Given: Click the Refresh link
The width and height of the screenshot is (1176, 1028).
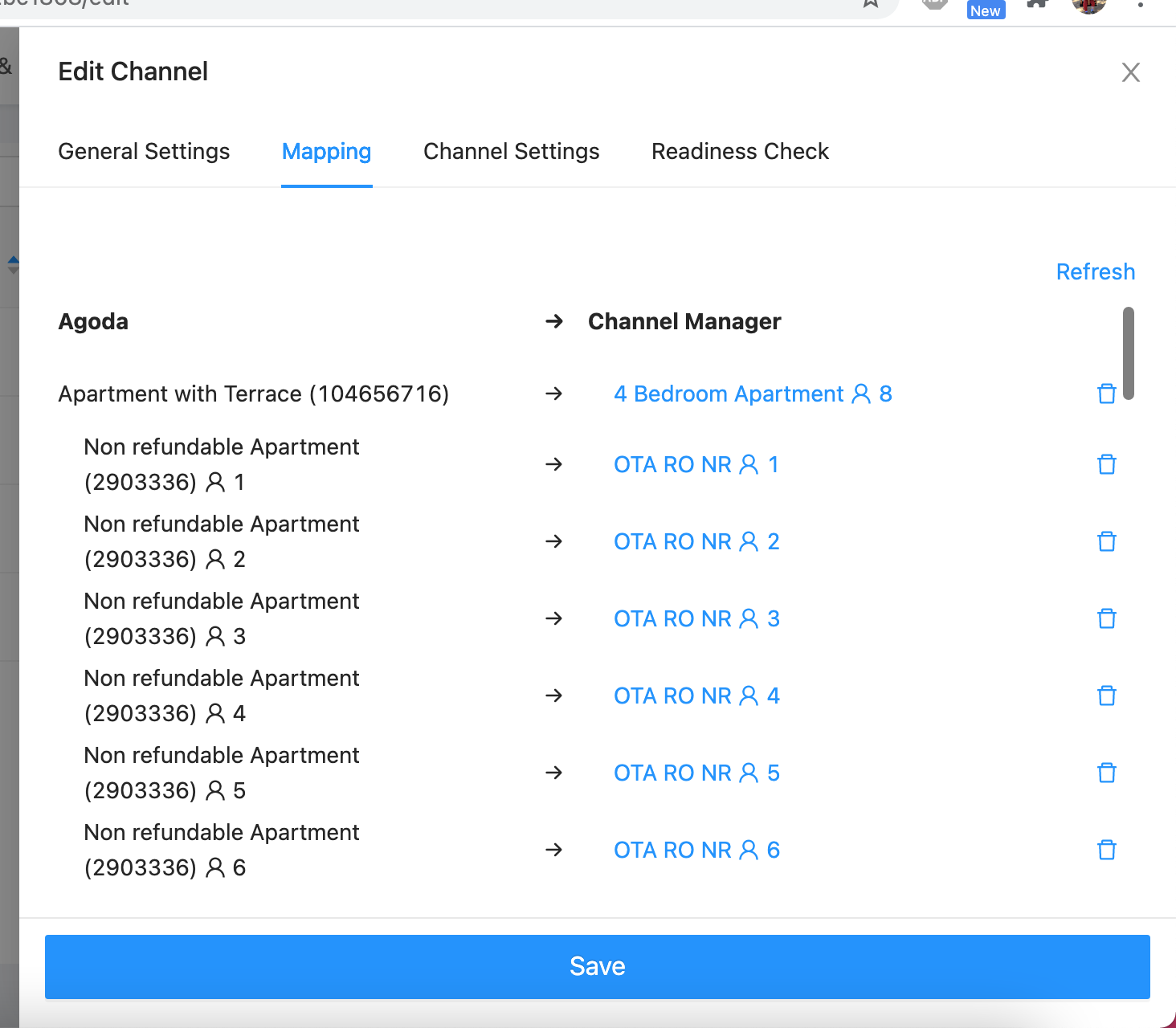Looking at the screenshot, I should 1095,271.
